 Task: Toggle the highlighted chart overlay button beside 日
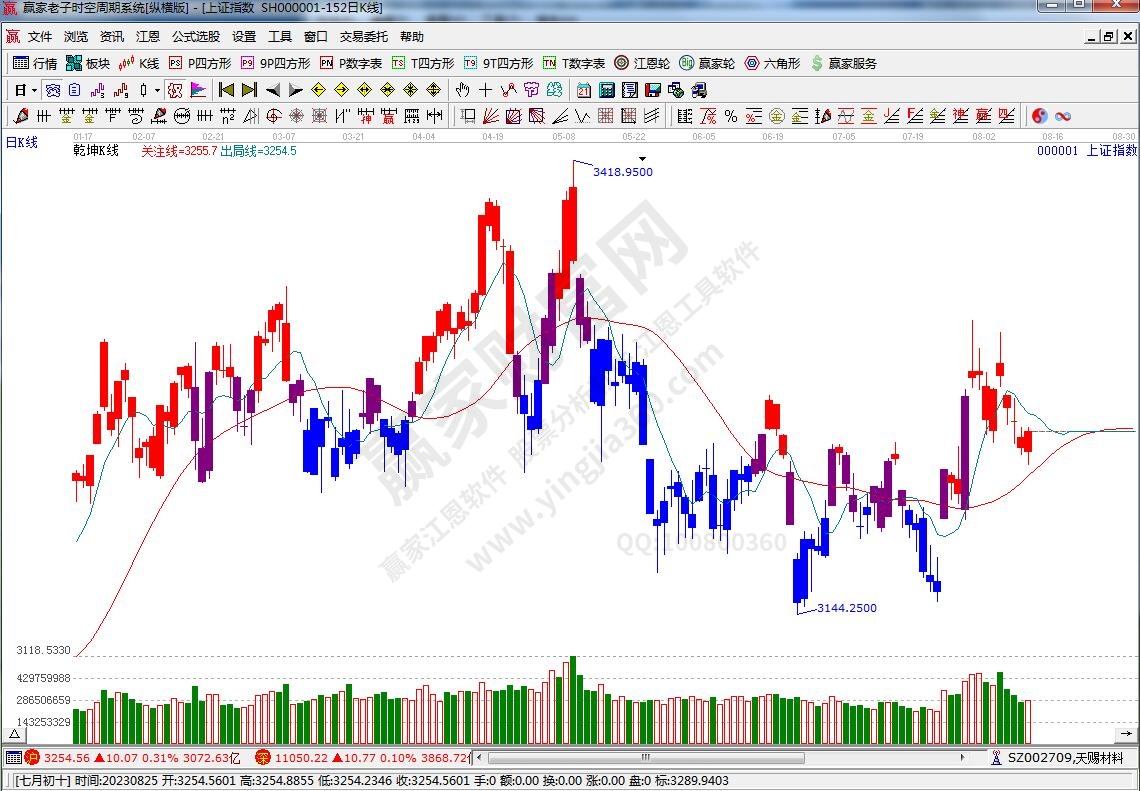pyautogui.click(x=52, y=90)
